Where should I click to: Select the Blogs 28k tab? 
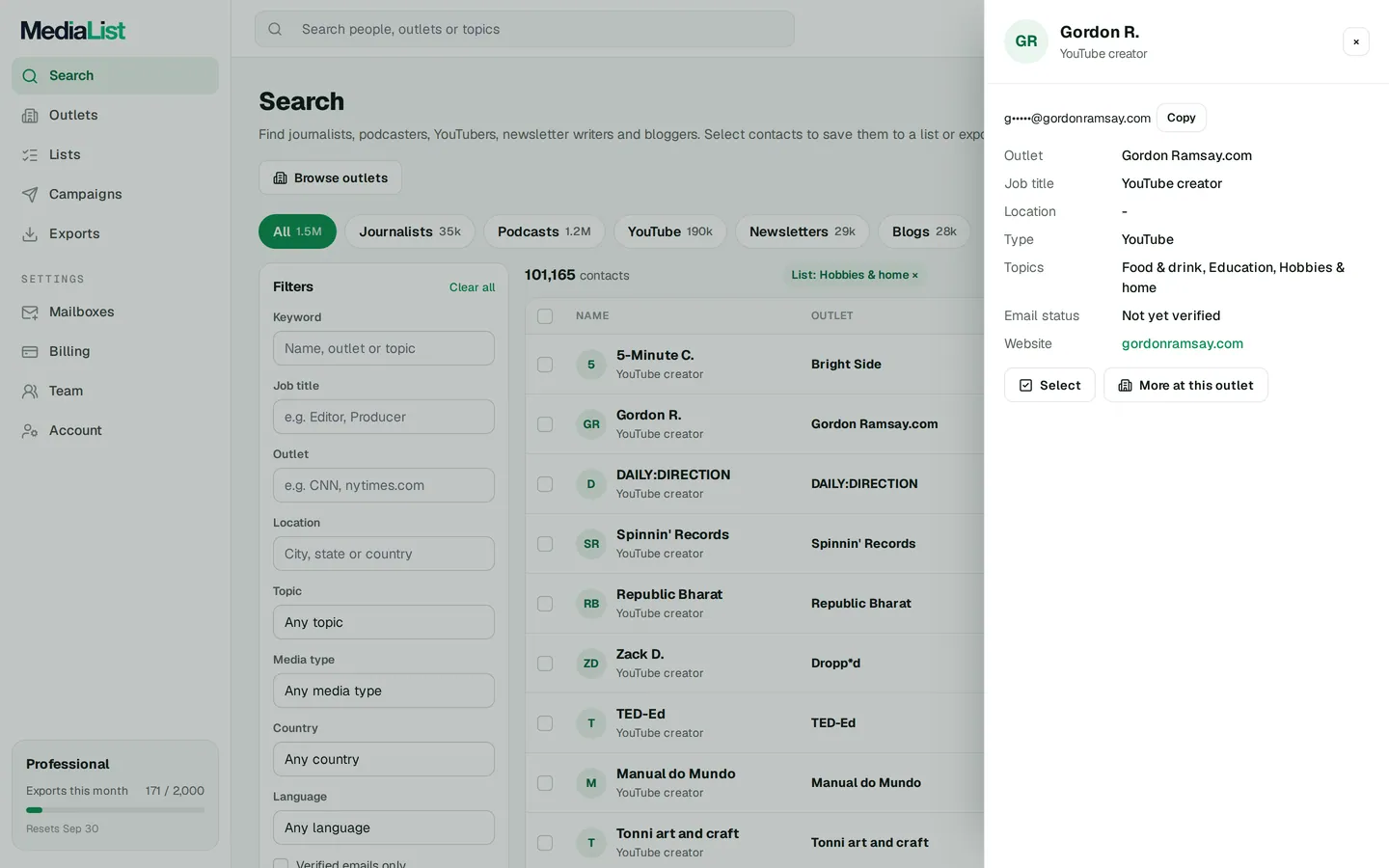click(x=924, y=231)
